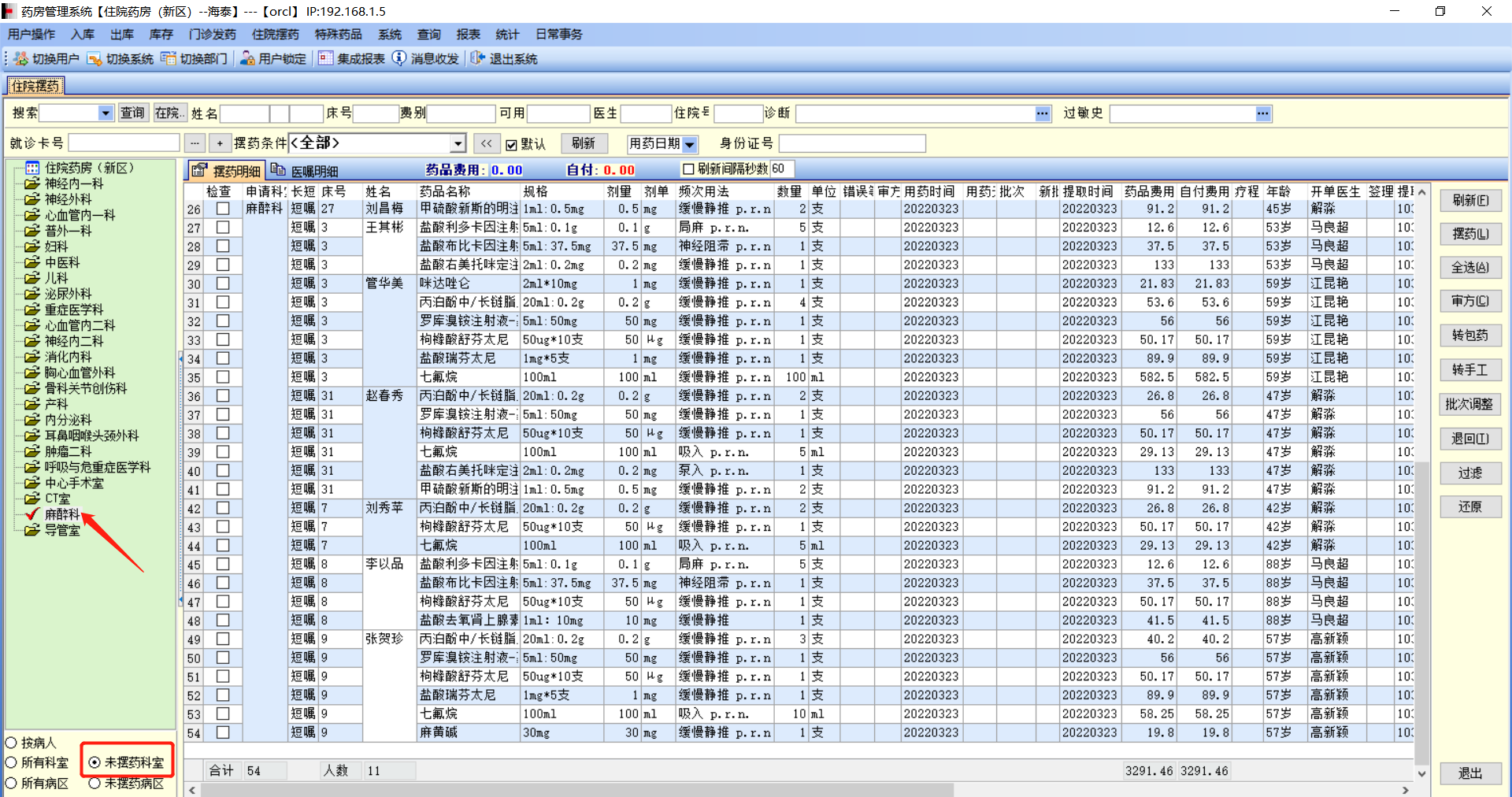Image resolution: width=1512 pixels, height=797 pixels.
Task: Click the 用户锁定 lock icon
Action: 247,59
